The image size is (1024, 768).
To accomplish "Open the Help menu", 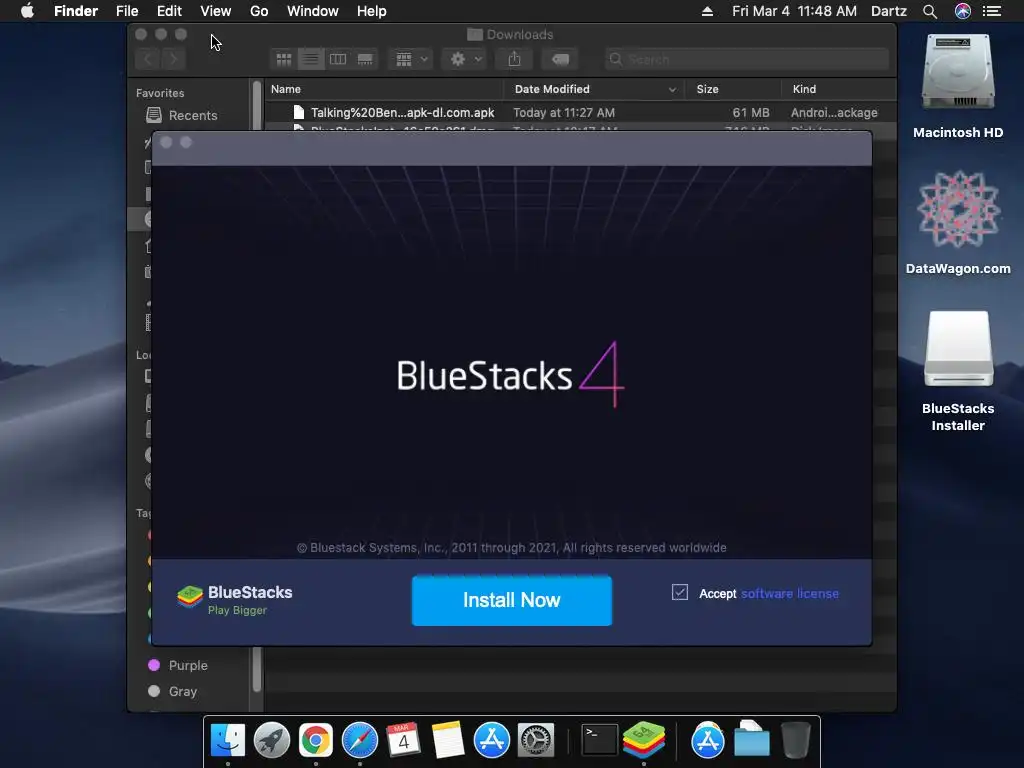I will point(372,11).
